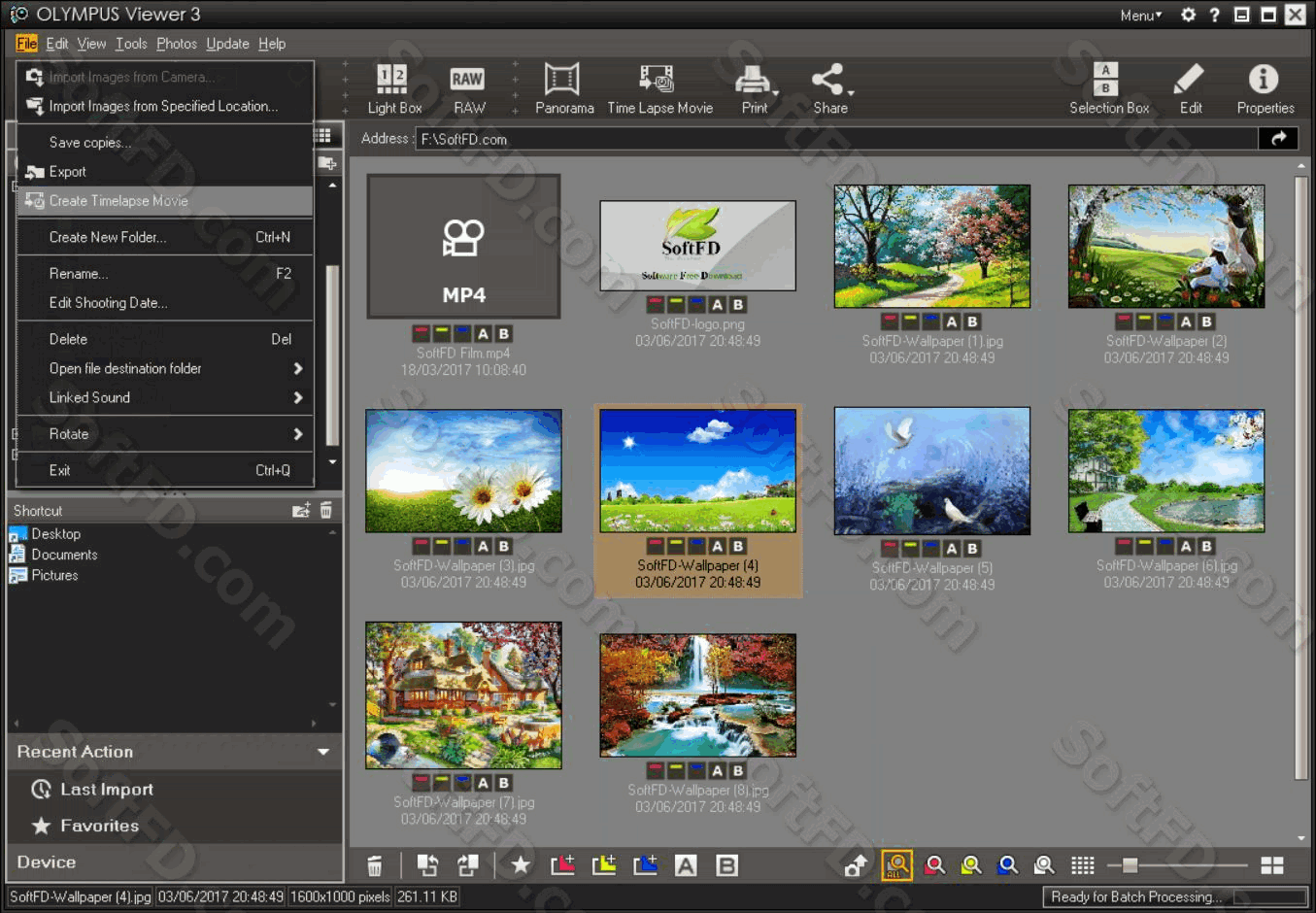
Task: Open the Selection Box tool
Action: pyautogui.click(x=1108, y=88)
